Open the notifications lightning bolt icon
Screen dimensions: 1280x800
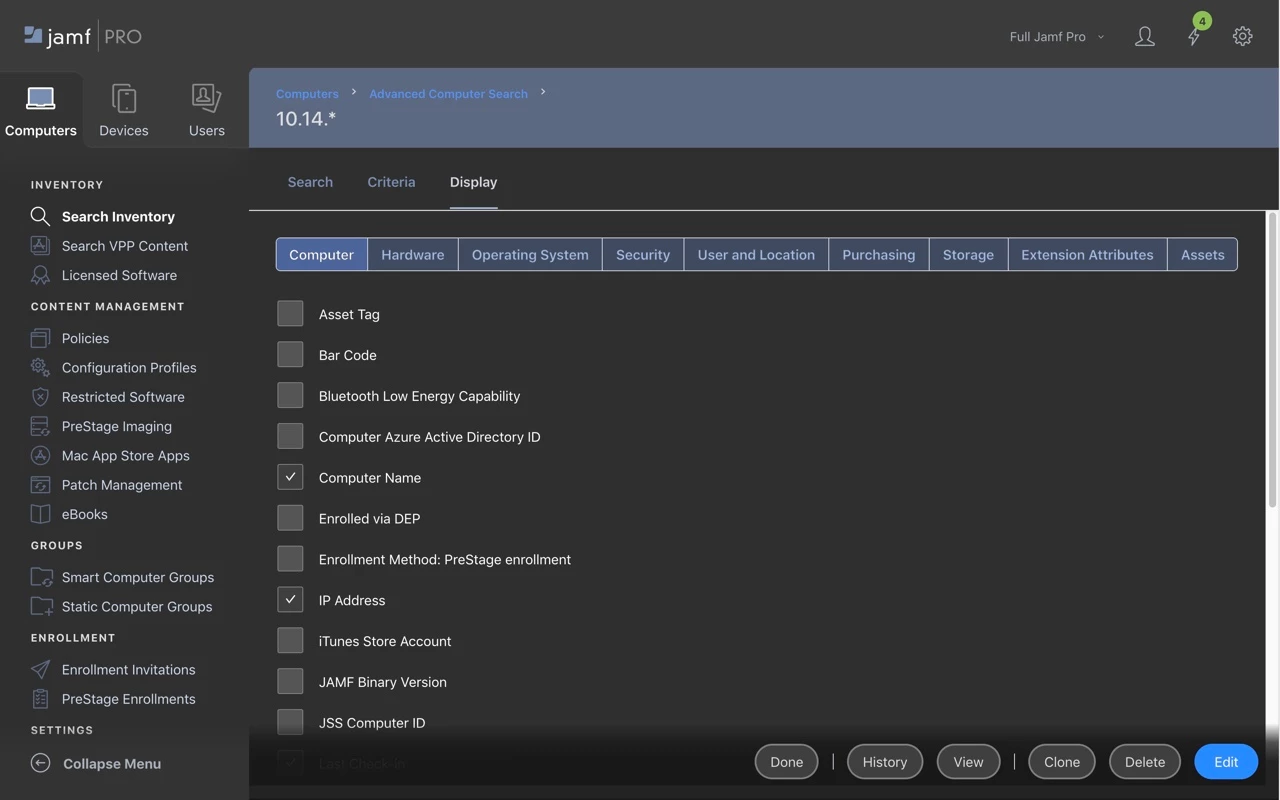(x=1194, y=36)
